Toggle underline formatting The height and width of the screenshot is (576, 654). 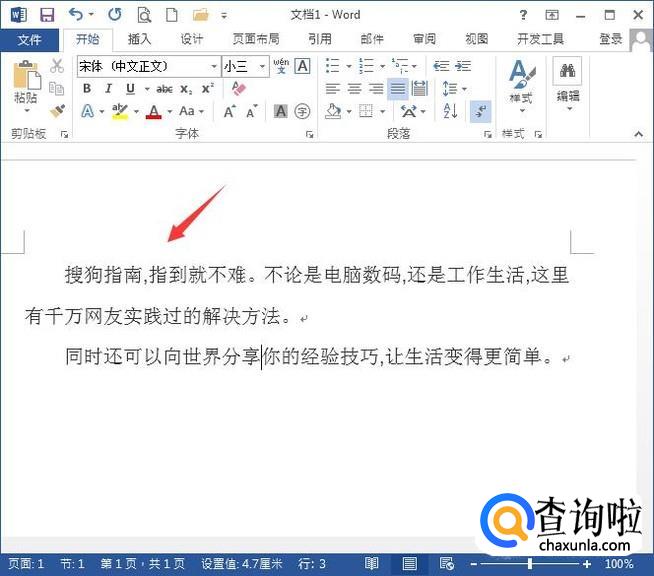pyautogui.click(x=131, y=89)
